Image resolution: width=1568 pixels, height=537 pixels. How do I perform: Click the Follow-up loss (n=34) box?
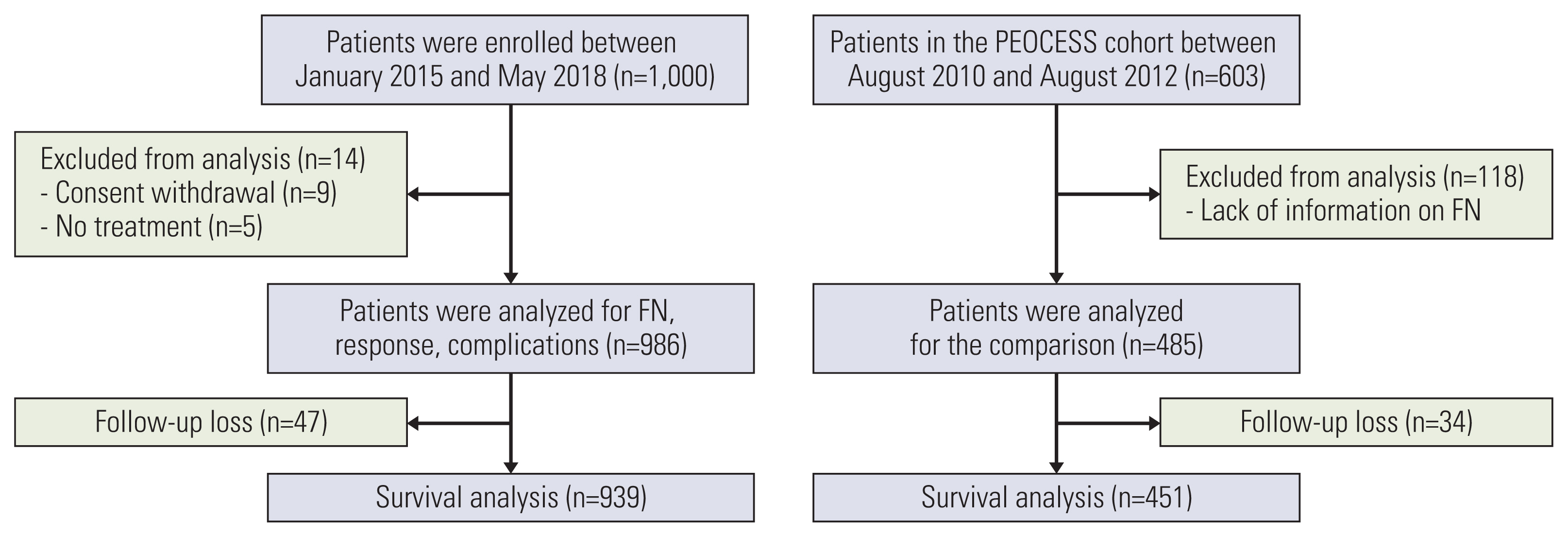[x=1356, y=422]
